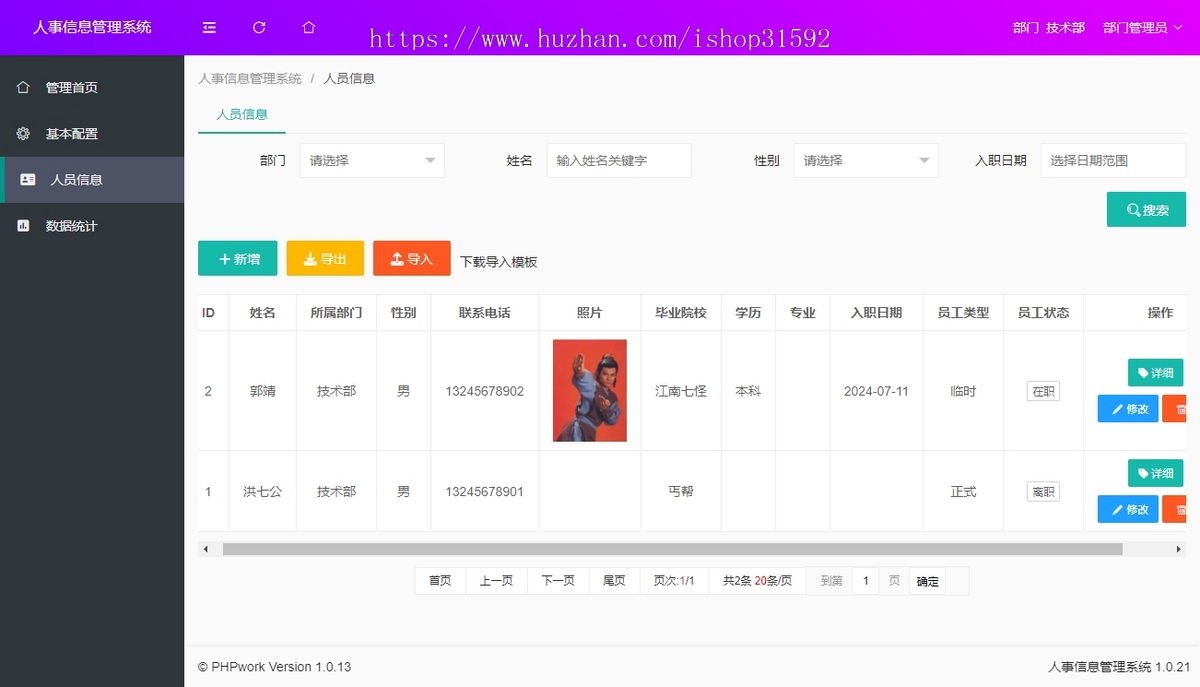Image resolution: width=1200 pixels, height=687 pixels.
Task: Click 上一页 pagination button
Action: pos(496,581)
